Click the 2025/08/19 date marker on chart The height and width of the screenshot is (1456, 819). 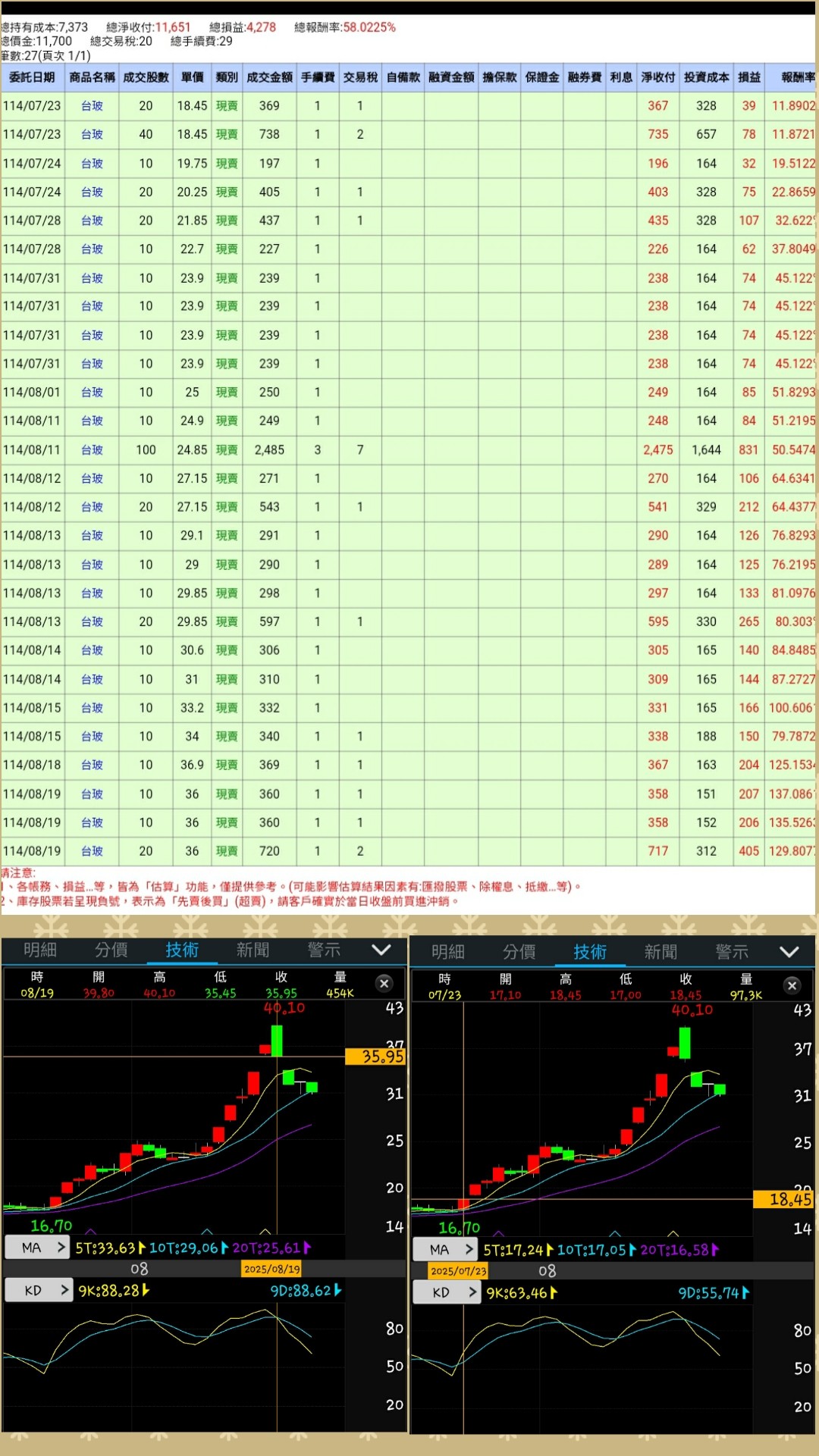(x=272, y=1269)
